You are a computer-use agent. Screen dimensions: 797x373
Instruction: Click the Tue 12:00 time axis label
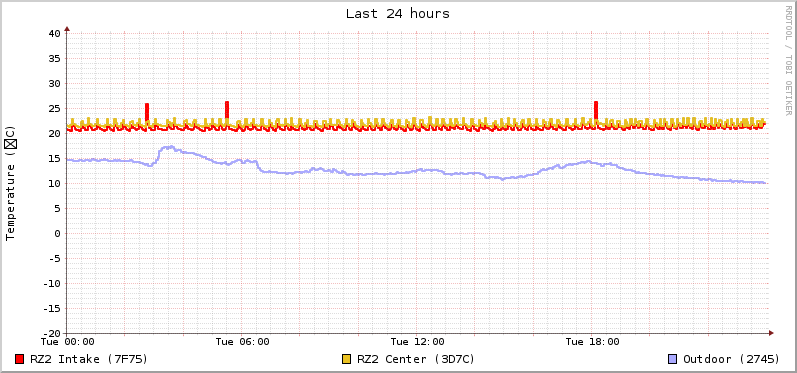[x=418, y=342]
